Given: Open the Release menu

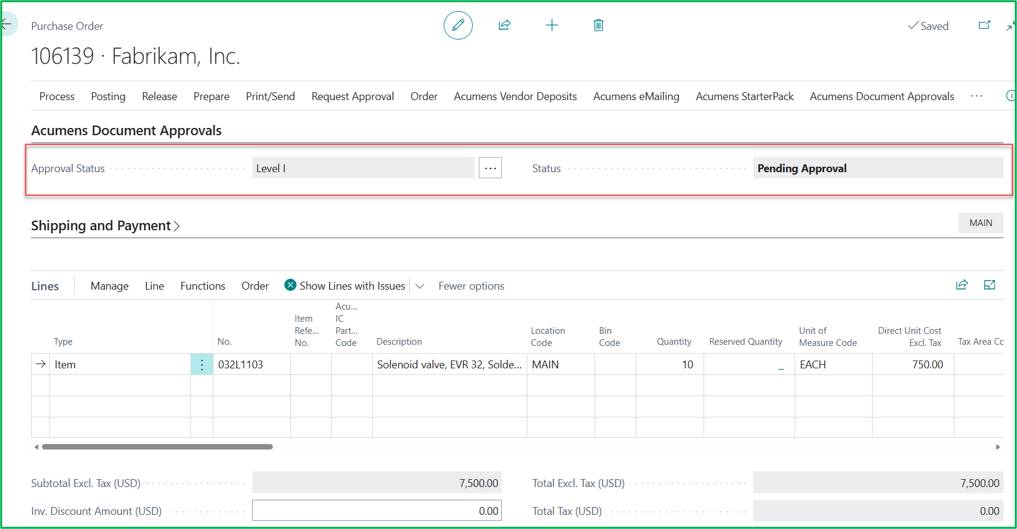Looking at the screenshot, I should coord(160,96).
